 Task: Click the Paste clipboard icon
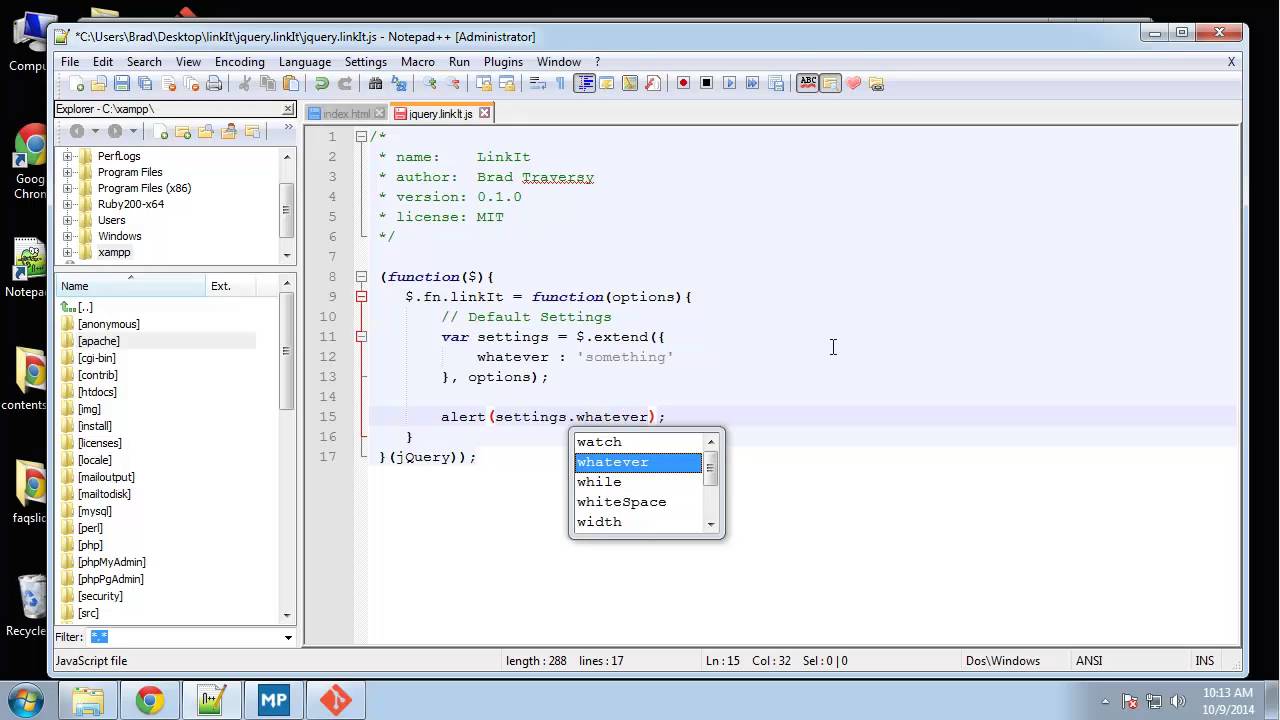[x=290, y=83]
